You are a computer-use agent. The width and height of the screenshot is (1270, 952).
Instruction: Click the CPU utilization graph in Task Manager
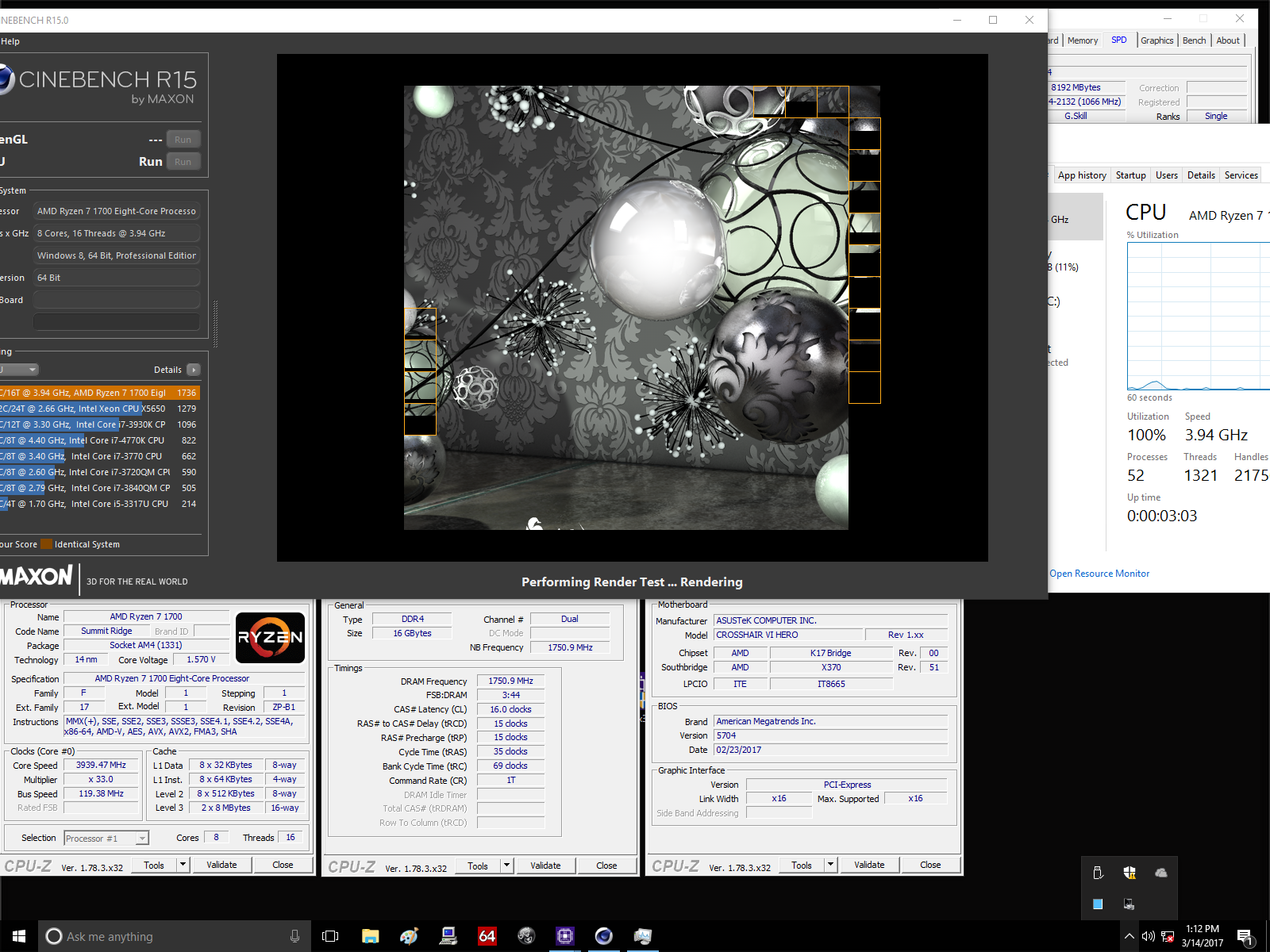[1199, 316]
